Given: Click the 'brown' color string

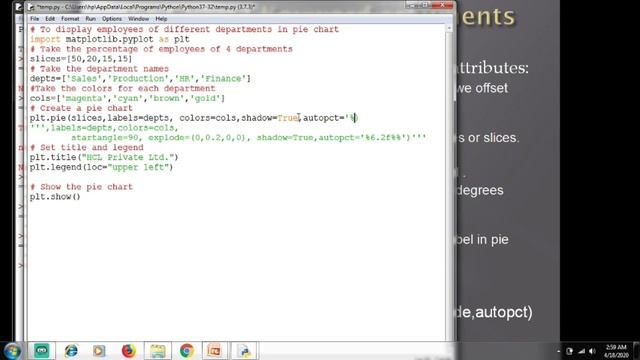Looking at the screenshot, I should [x=167, y=98].
